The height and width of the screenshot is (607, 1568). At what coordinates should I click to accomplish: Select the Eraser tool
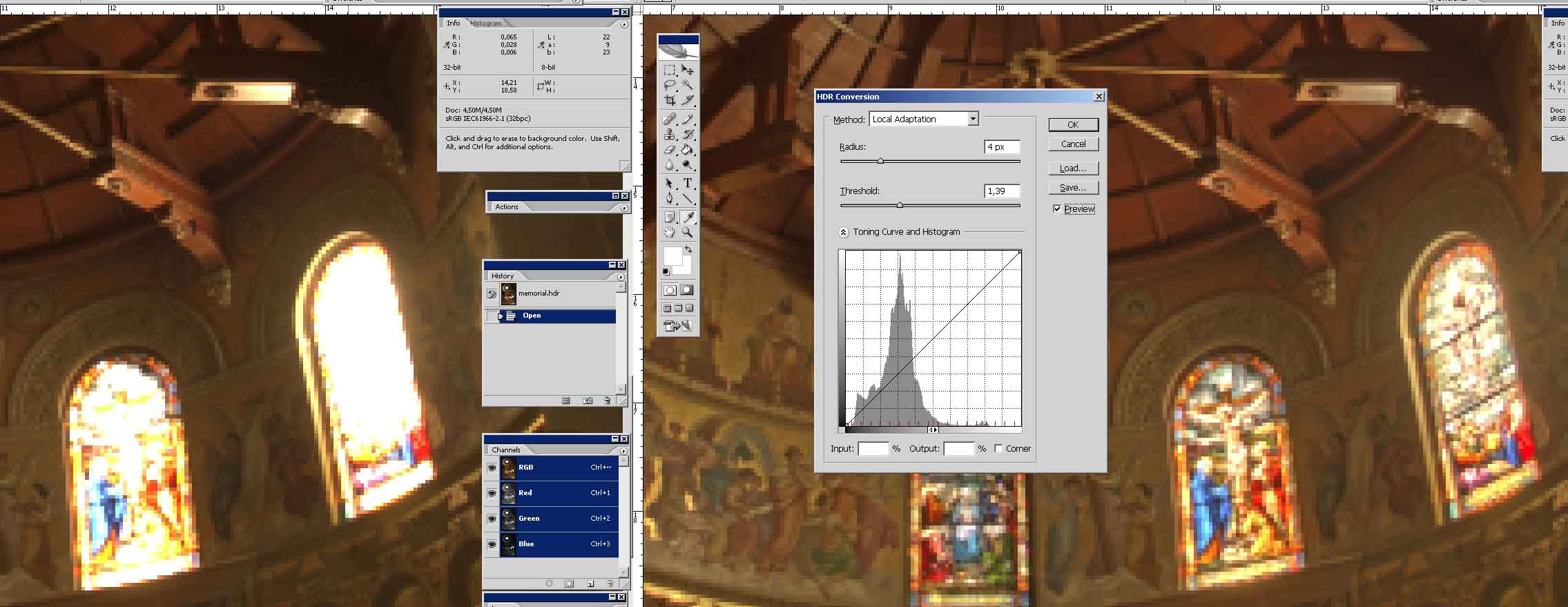click(x=670, y=150)
